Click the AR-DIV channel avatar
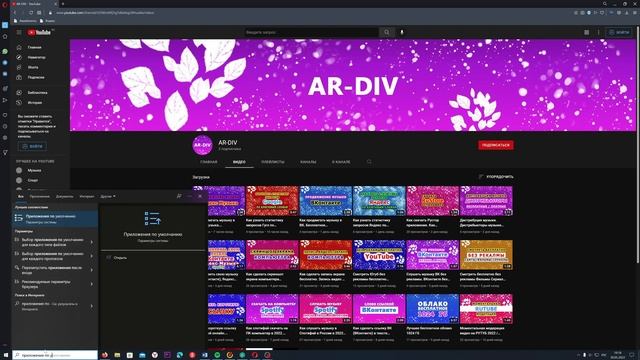 [x=202, y=145]
